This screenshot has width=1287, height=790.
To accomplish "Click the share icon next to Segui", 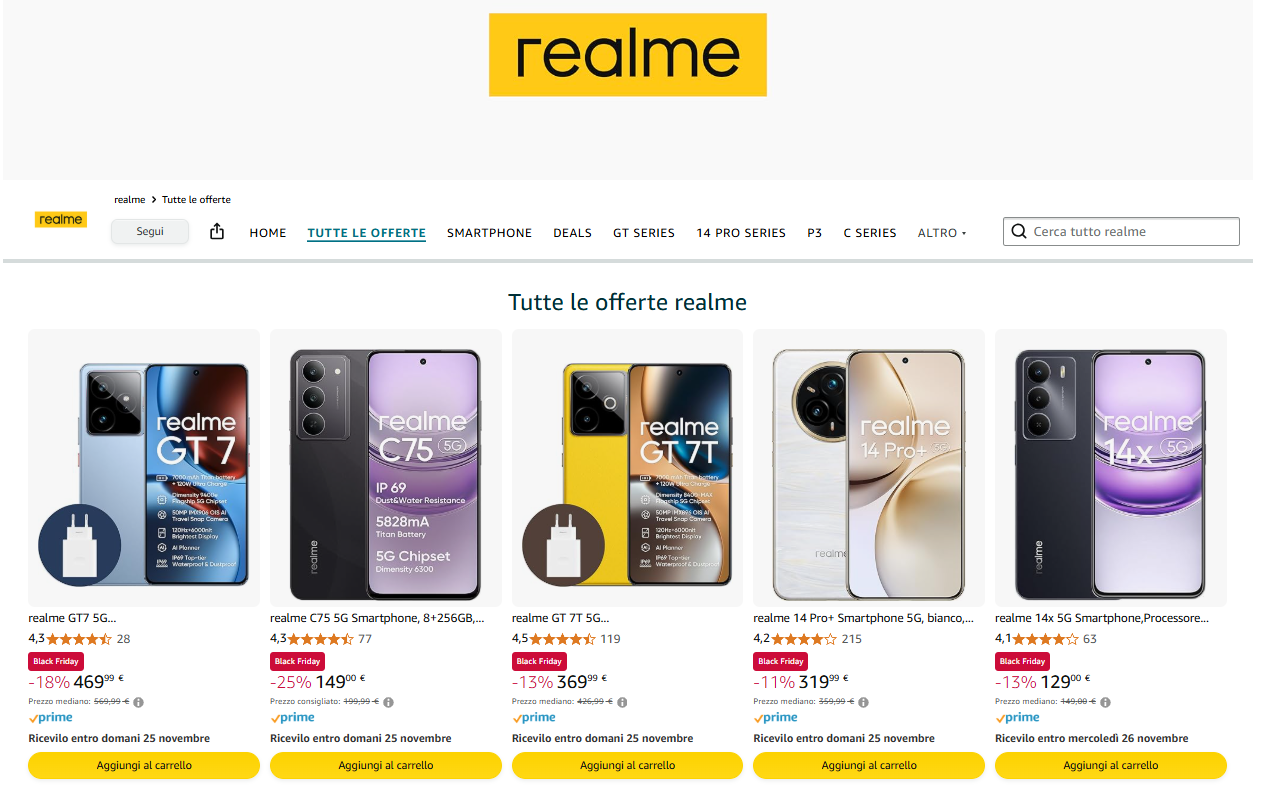I will (217, 231).
